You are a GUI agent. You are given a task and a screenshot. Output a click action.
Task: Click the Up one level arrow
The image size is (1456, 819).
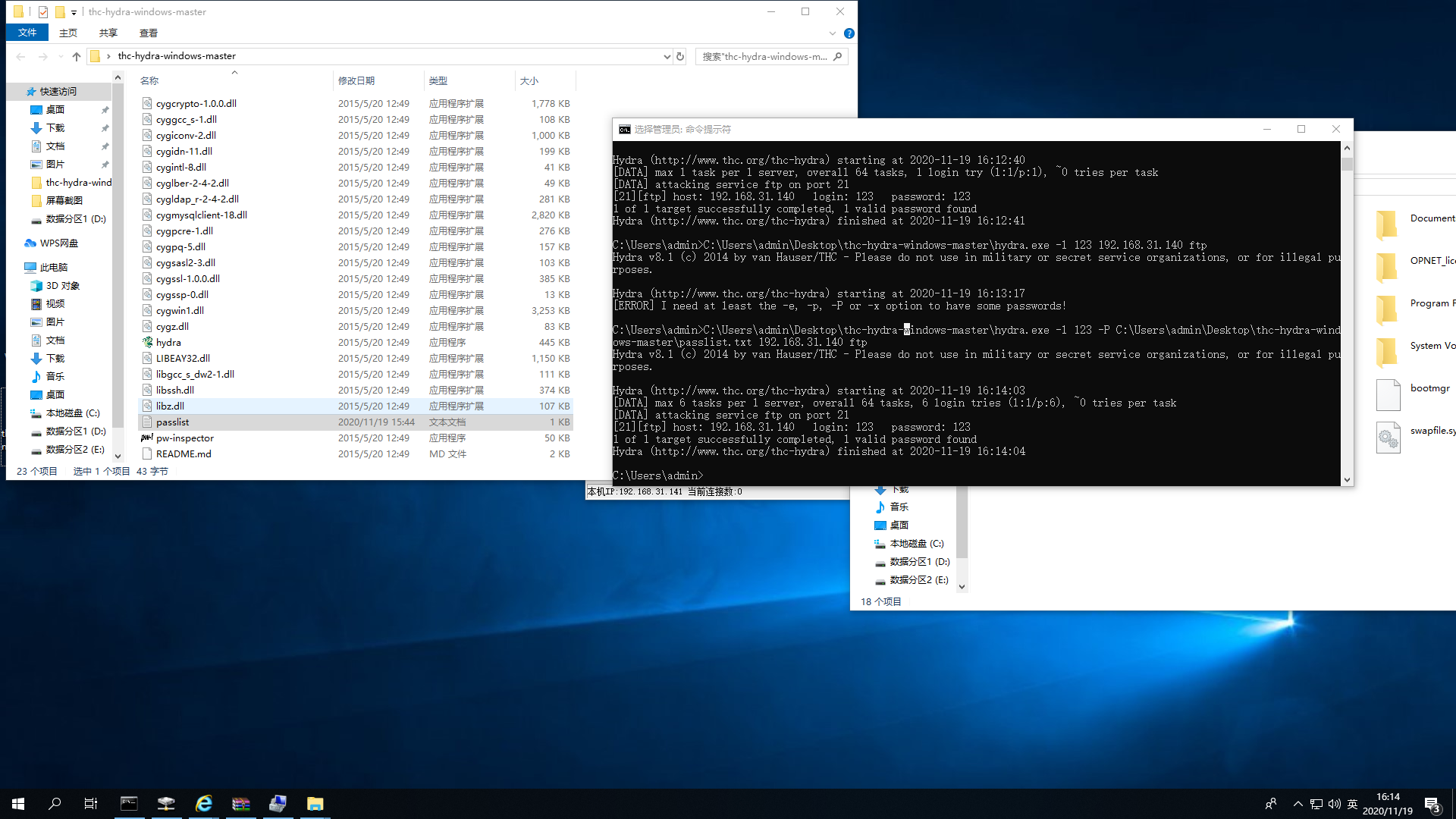(77, 56)
